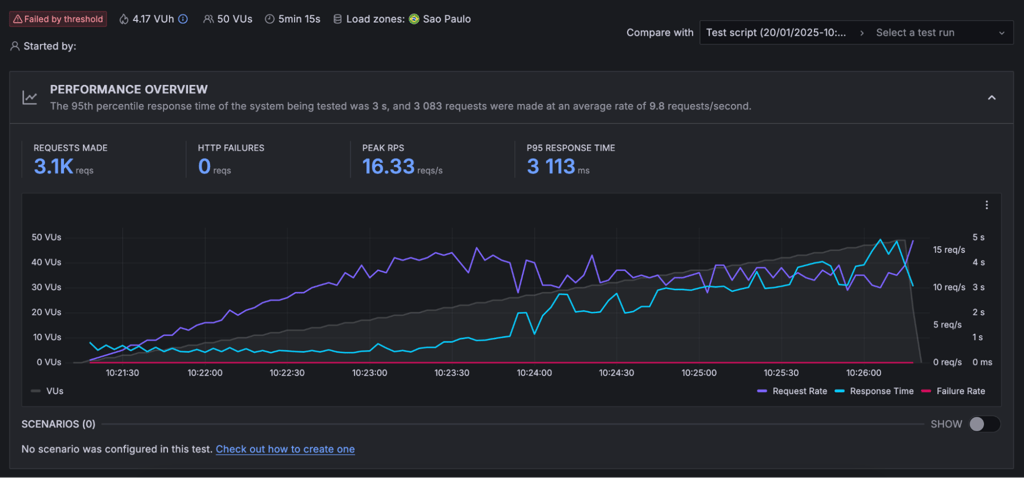1024x478 pixels.
Task: Toggle the VUs legend entry
Action: coord(47,391)
